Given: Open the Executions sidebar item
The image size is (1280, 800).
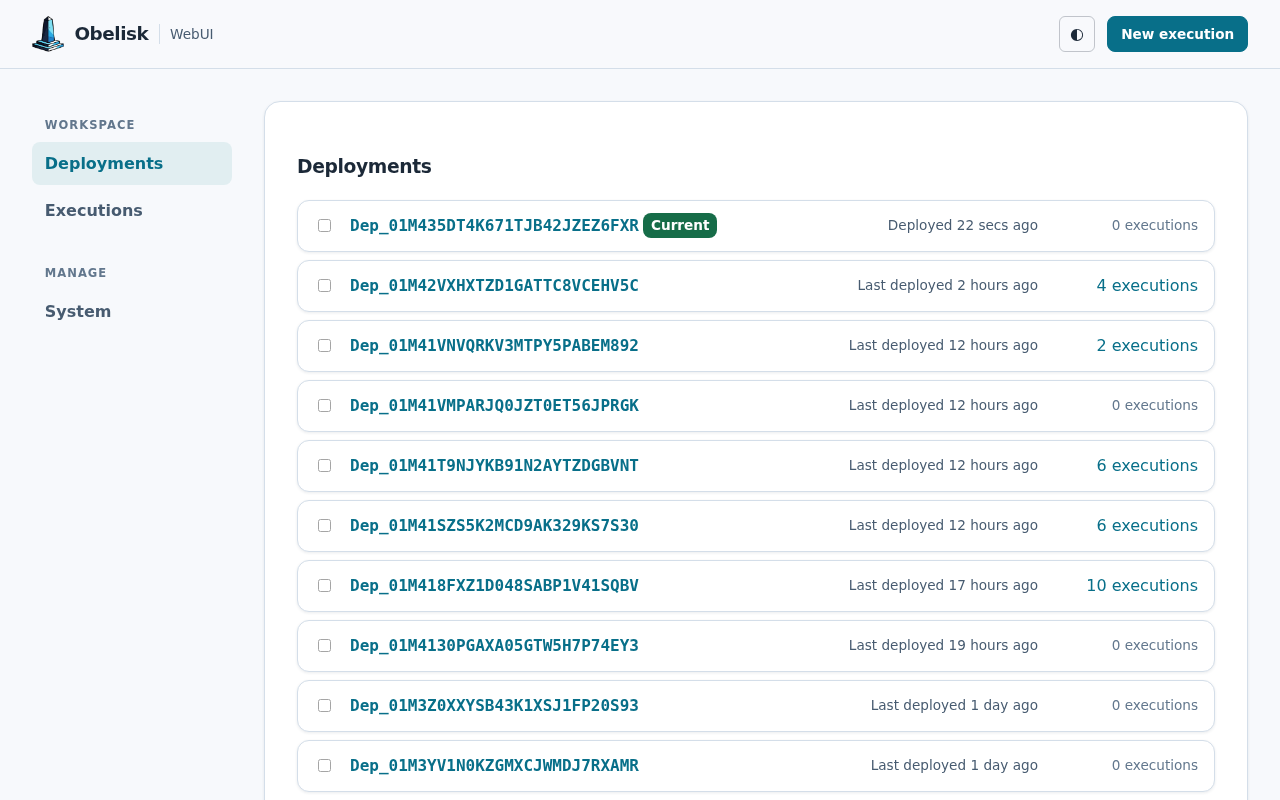Looking at the screenshot, I should point(132,210).
